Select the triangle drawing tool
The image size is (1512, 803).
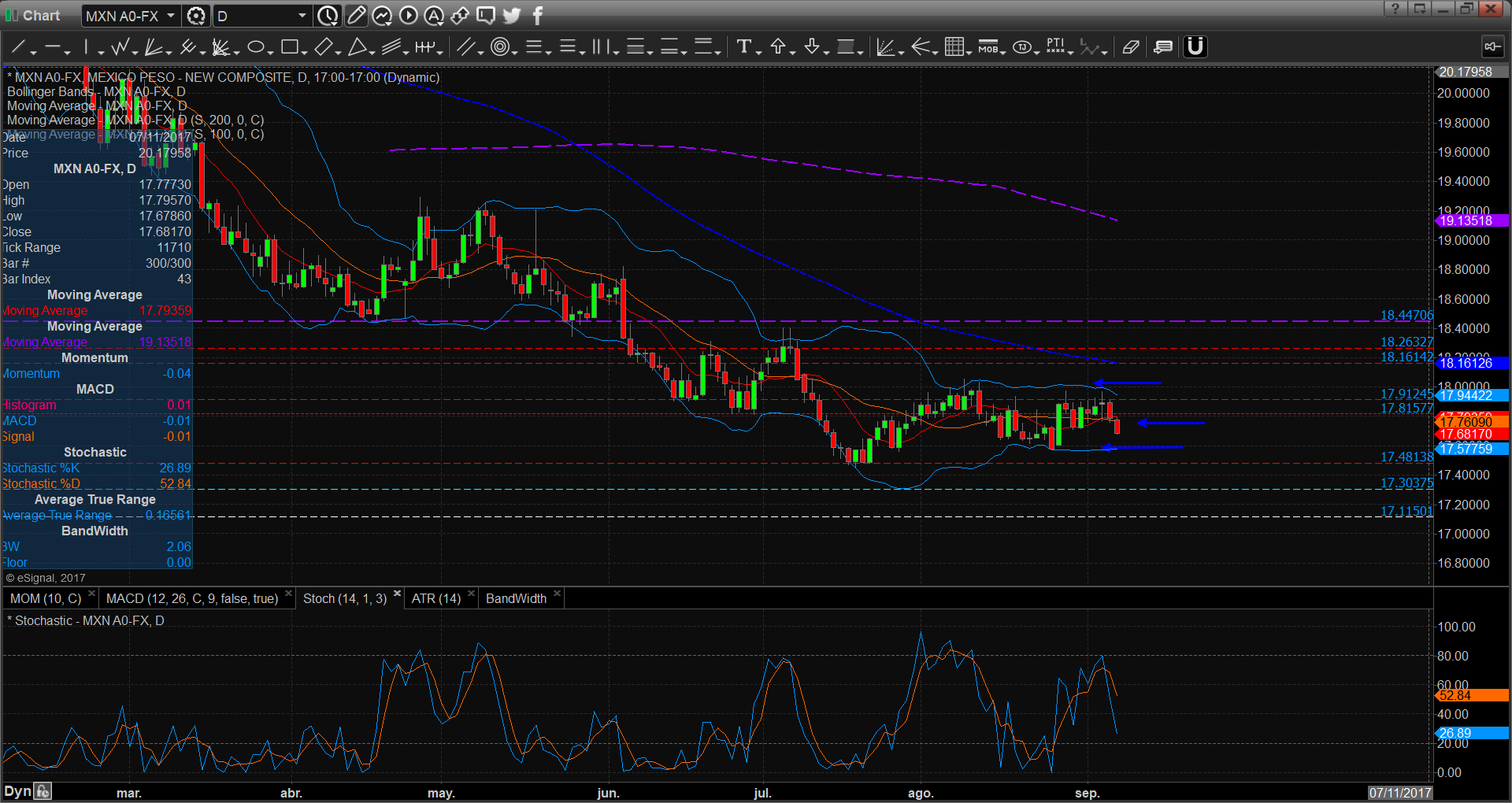pyautogui.click(x=358, y=46)
